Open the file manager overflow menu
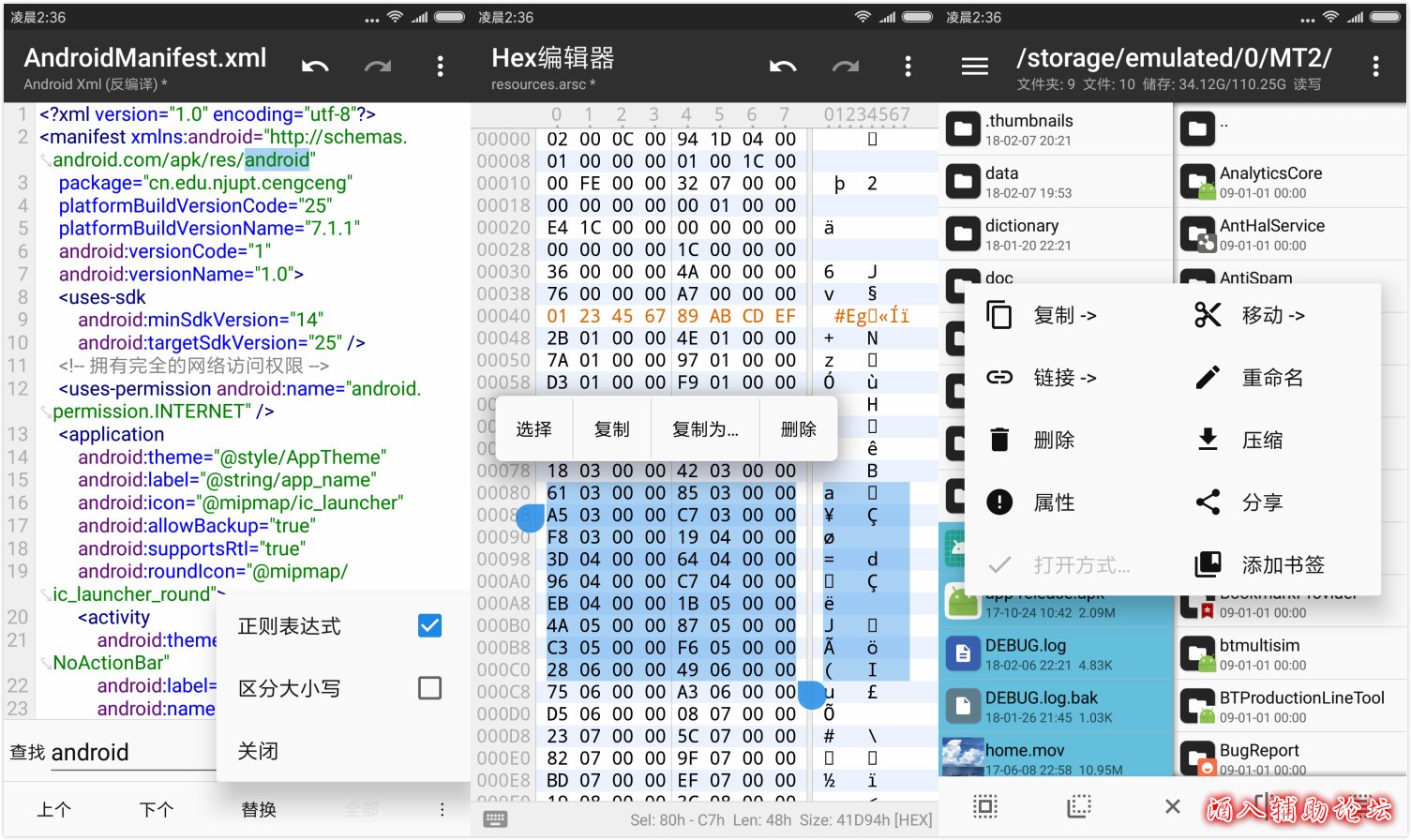 tap(1375, 66)
